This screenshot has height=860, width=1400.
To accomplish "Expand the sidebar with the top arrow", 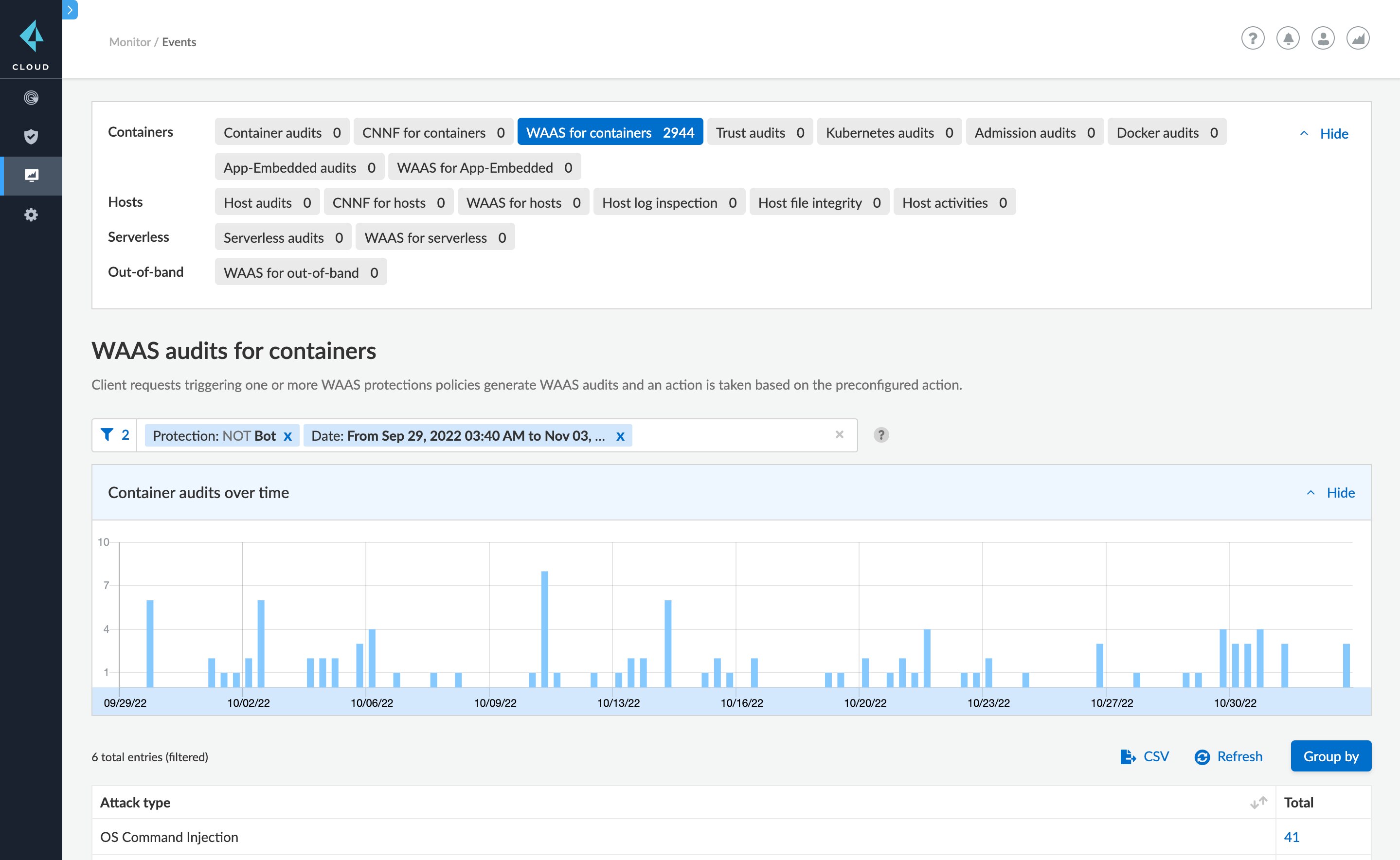I will pyautogui.click(x=70, y=10).
